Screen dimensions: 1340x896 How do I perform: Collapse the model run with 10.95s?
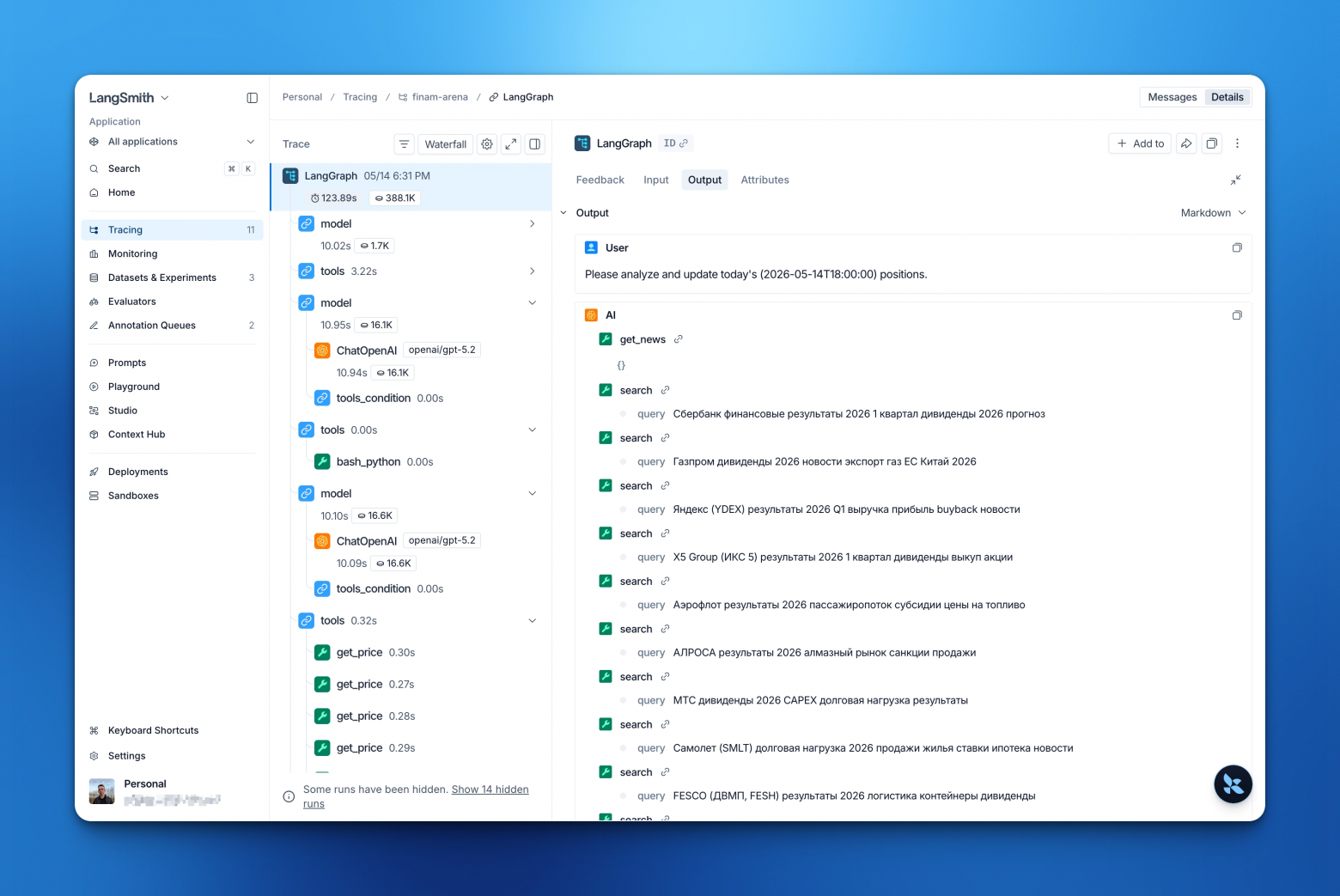pyautogui.click(x=532, y=302)
